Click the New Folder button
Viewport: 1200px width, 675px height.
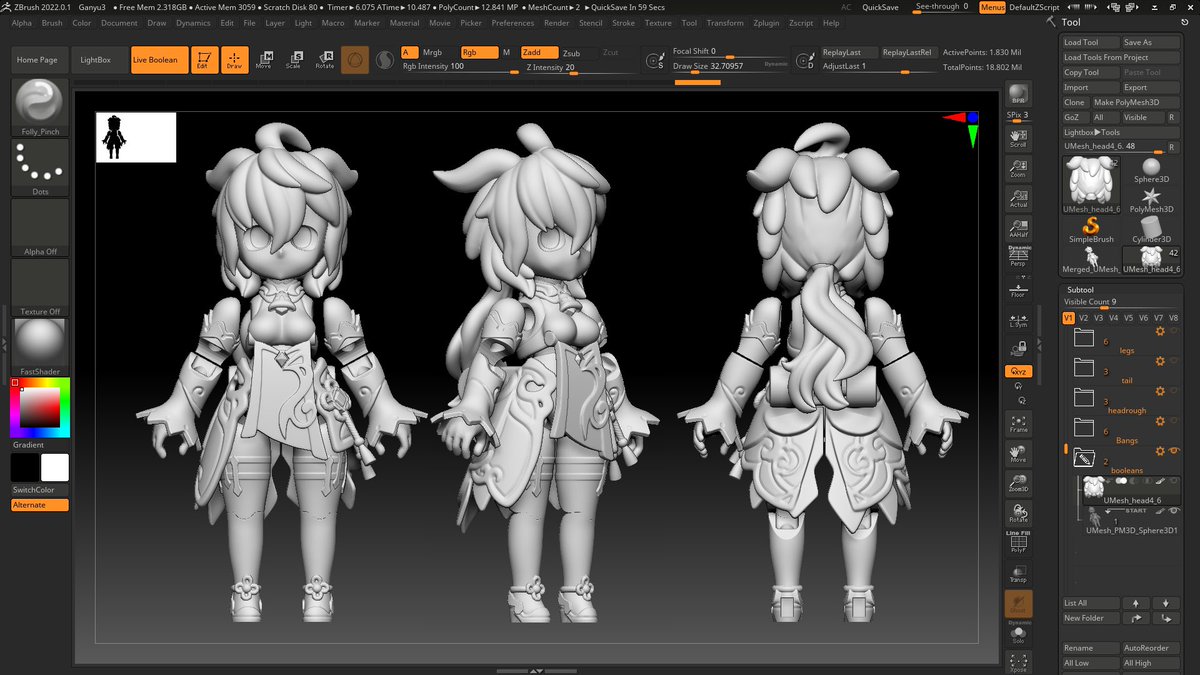point(1091,618)
